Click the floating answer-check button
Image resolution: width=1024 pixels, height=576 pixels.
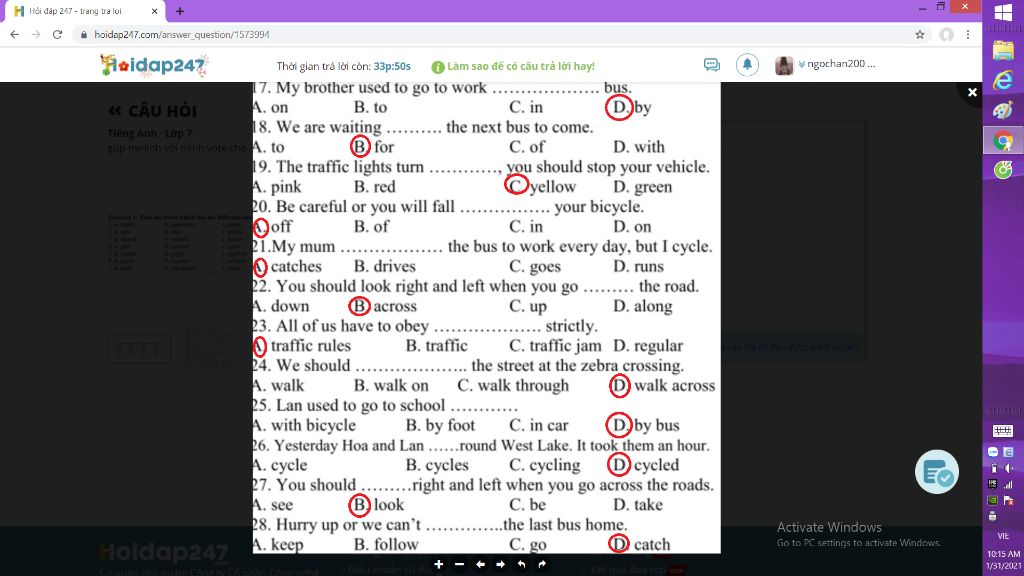(936, 472)
